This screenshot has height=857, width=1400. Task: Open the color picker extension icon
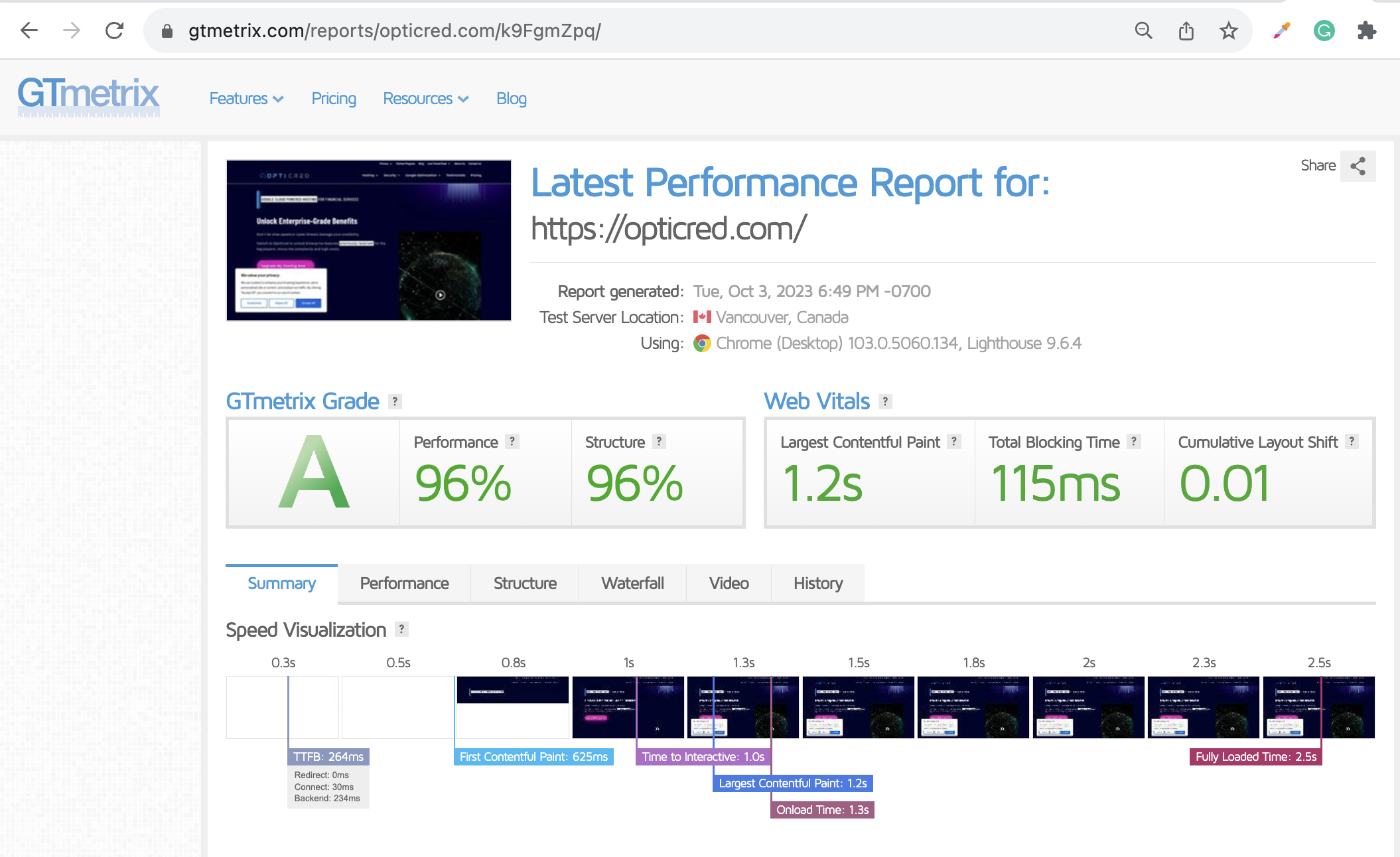point(1282,31)
